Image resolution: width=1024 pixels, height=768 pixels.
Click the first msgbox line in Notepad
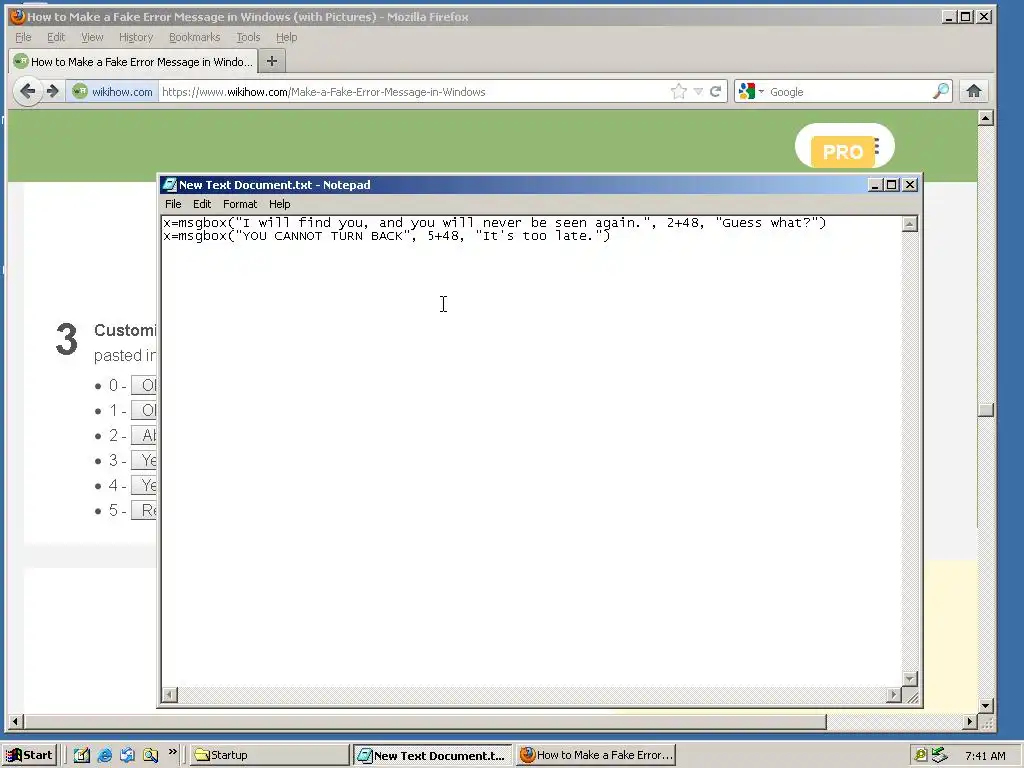494,223
